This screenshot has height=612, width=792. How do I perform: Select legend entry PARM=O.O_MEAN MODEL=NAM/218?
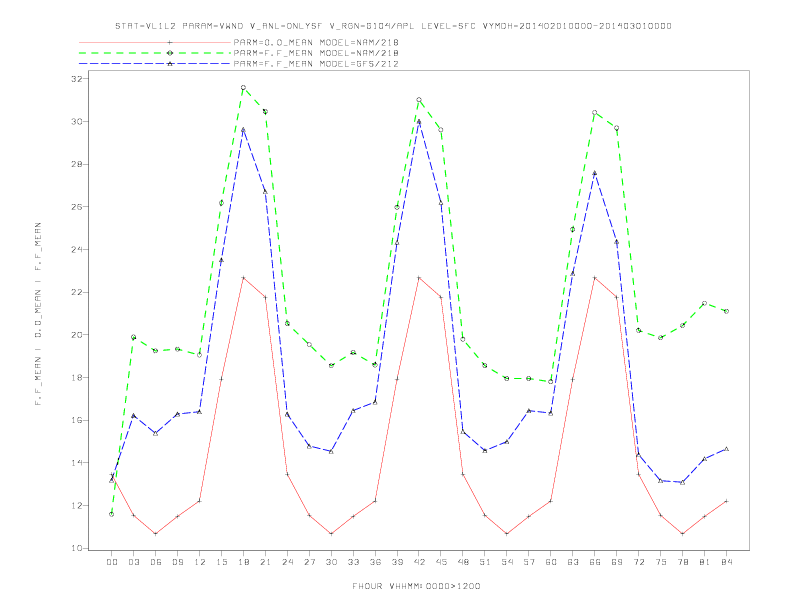316,42
